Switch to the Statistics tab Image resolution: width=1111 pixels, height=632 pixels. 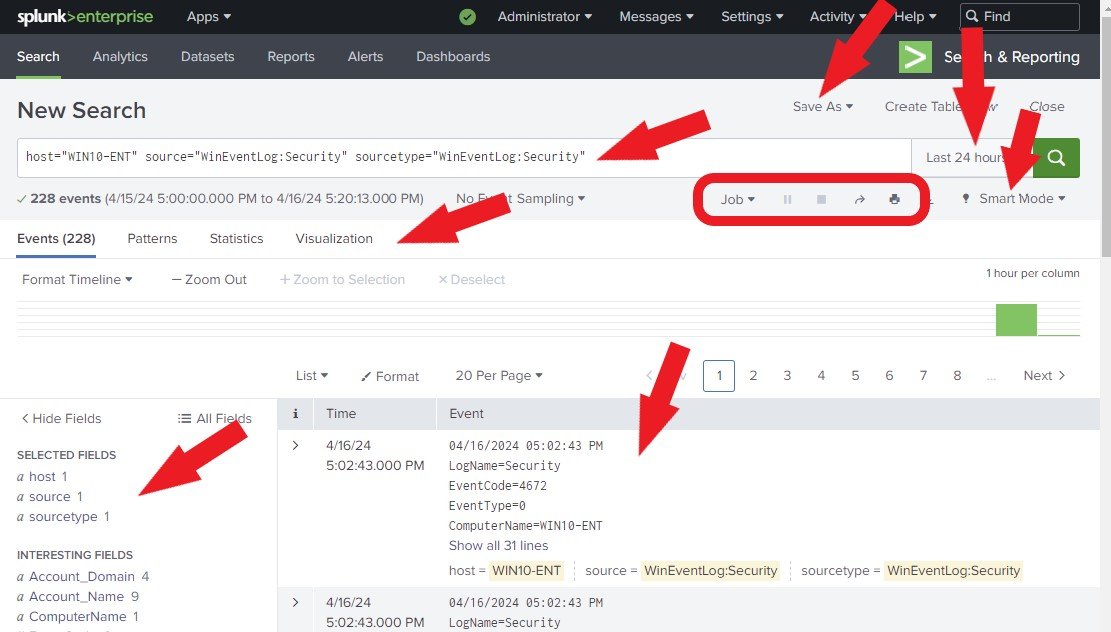(x=236, y=239)
